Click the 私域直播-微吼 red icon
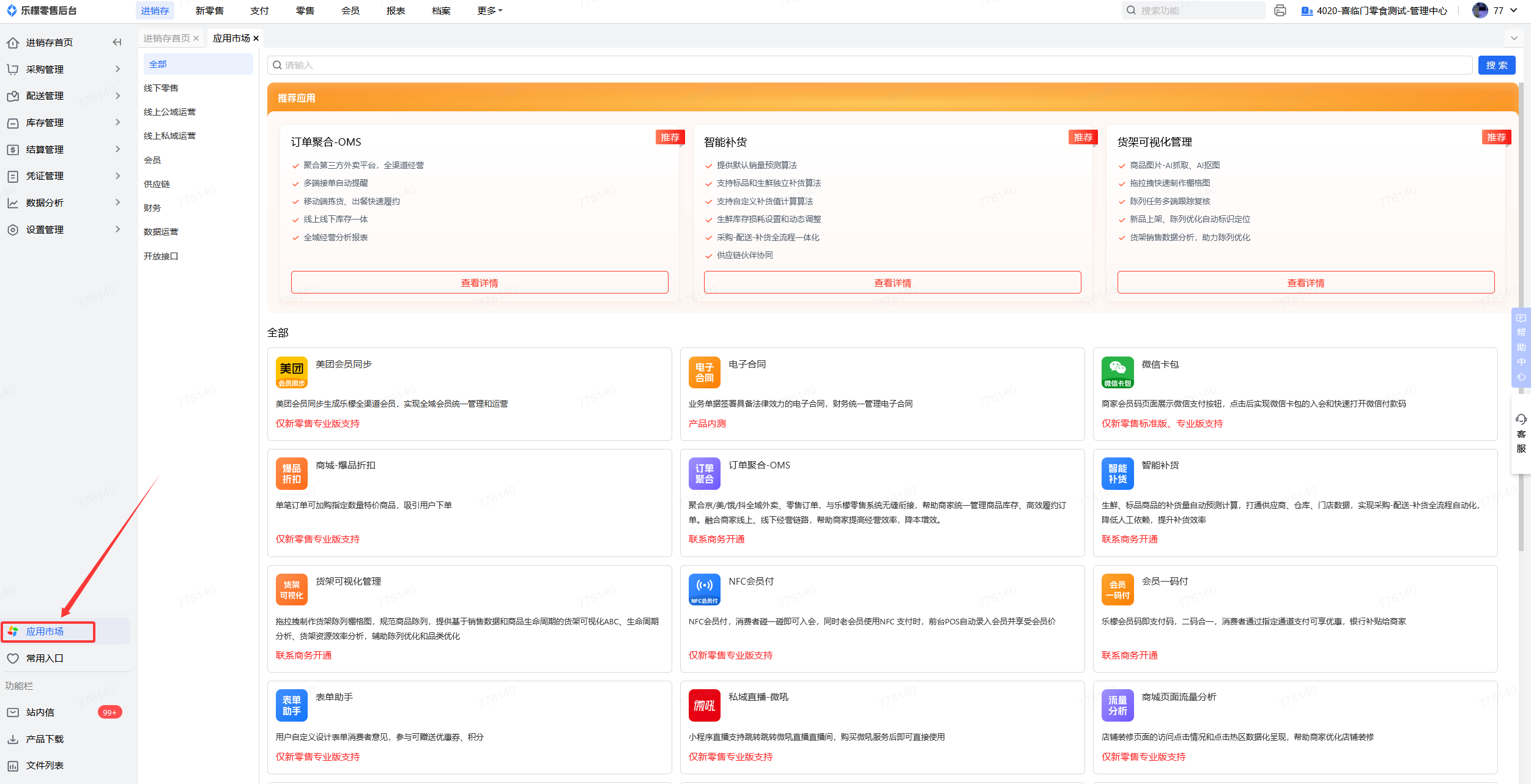The image size is (1531, 784). (x=704, y=705)
